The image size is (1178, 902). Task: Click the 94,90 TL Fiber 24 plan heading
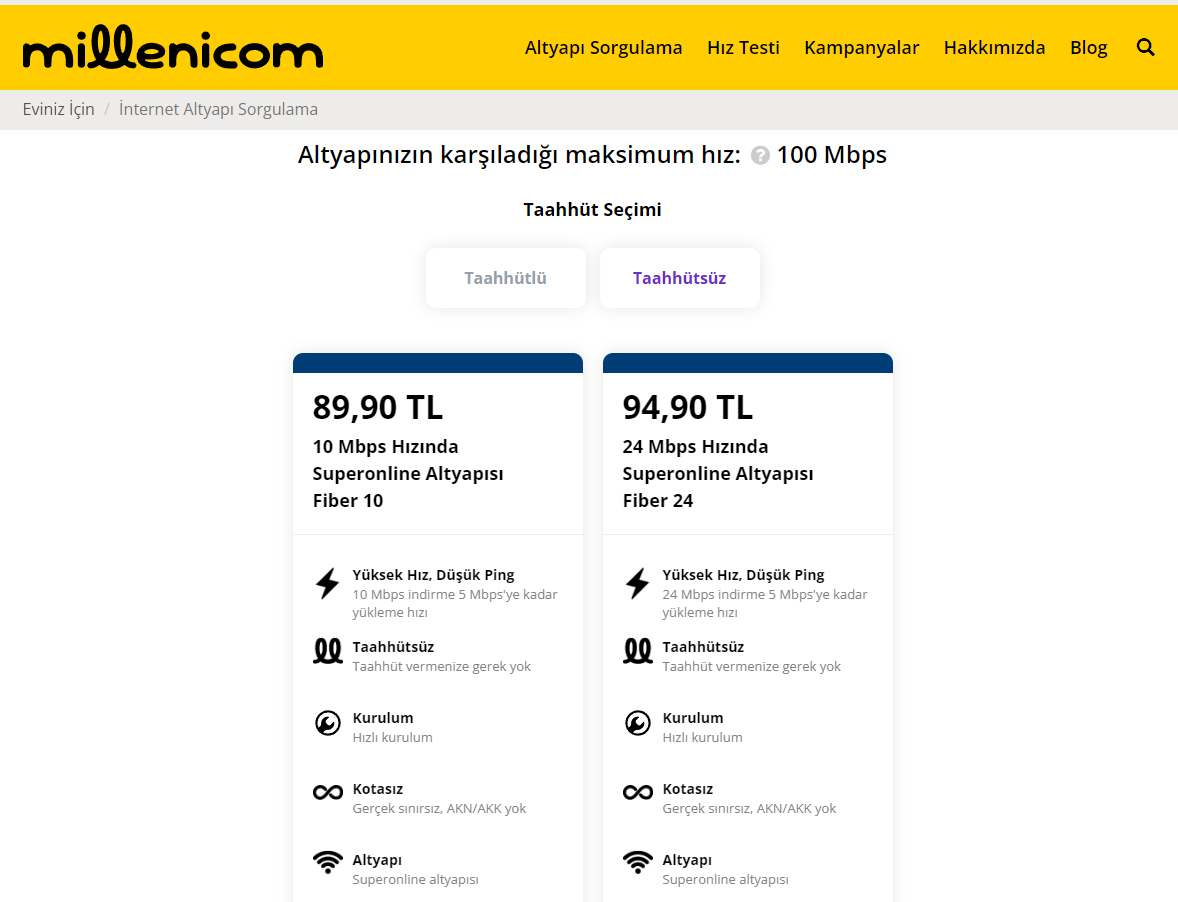point(688,407)
